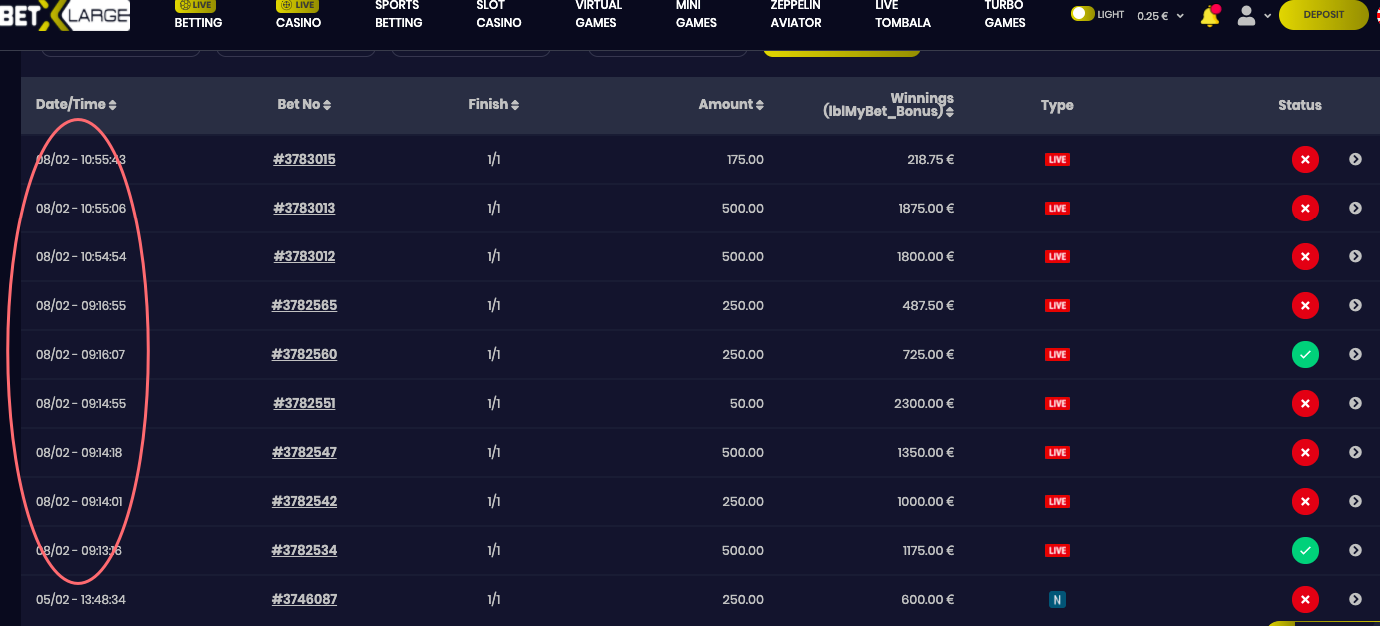Click the LIVE badge on bet #3783013 row

click(1057, 209)
